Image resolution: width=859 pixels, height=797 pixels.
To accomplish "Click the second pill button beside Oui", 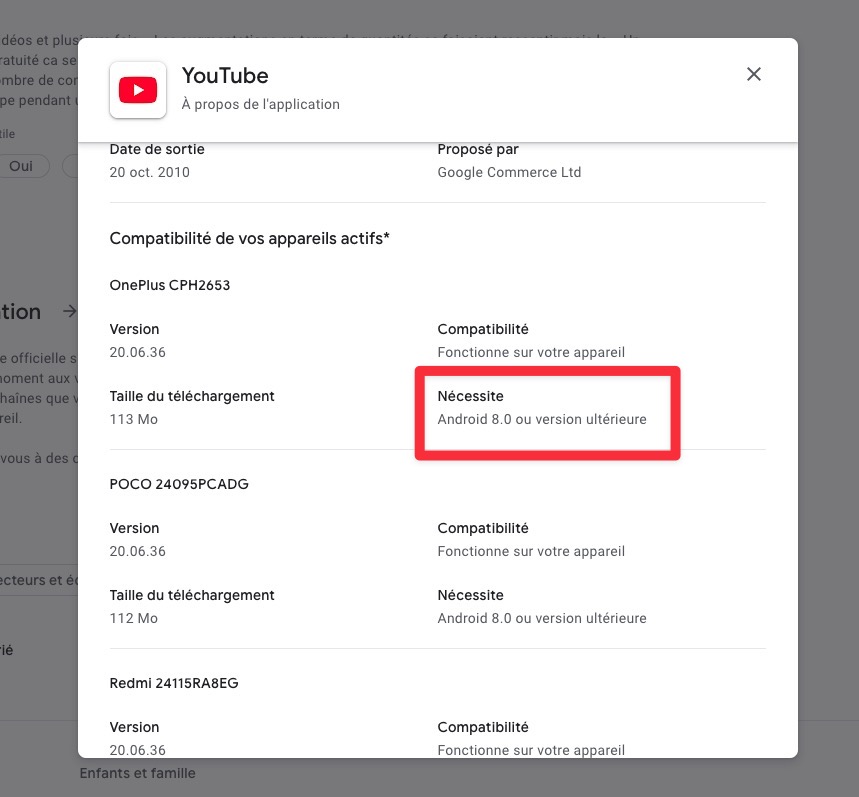I will coord(71,166).
